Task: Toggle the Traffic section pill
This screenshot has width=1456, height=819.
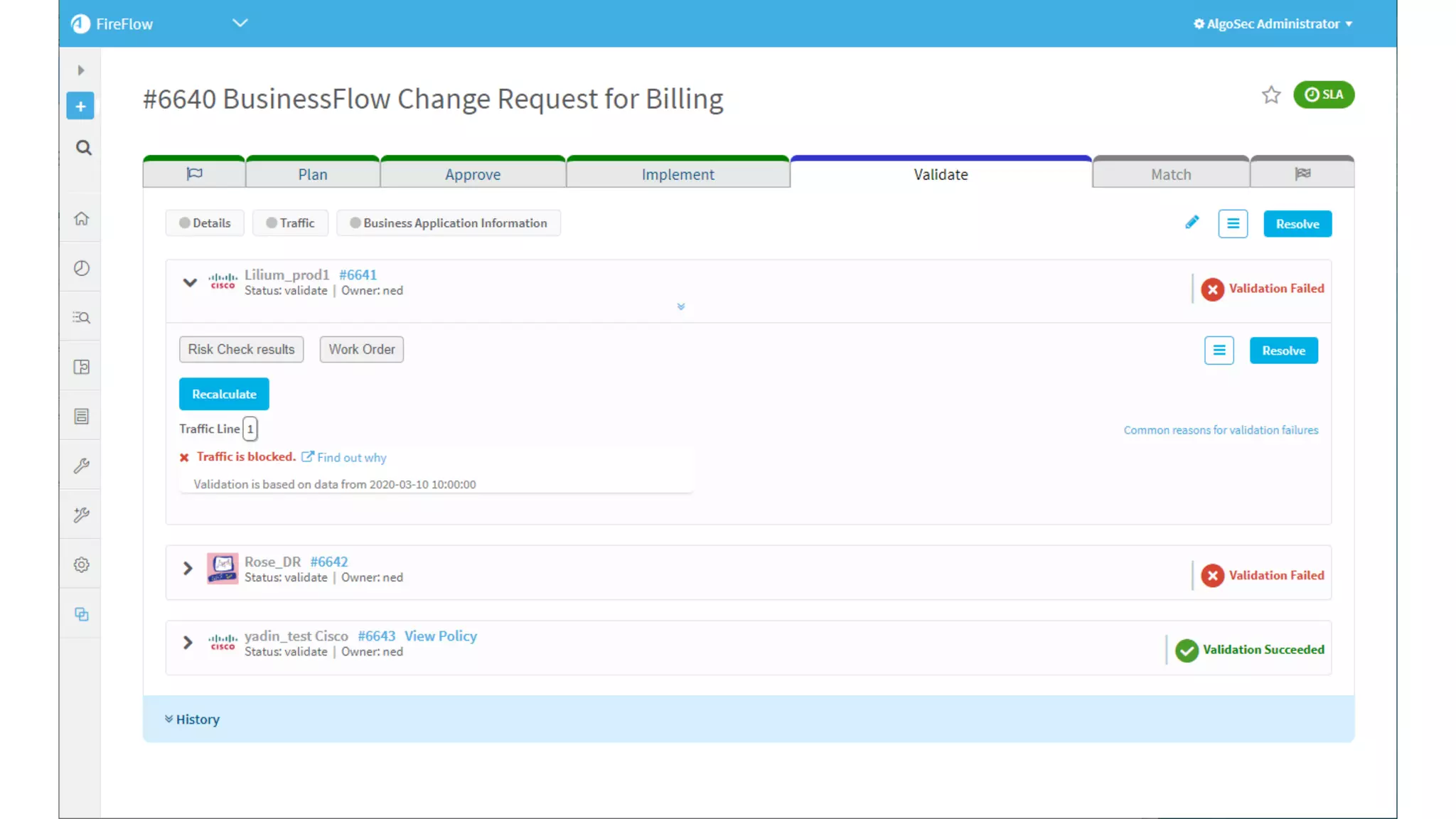Action: pos(290,223)
